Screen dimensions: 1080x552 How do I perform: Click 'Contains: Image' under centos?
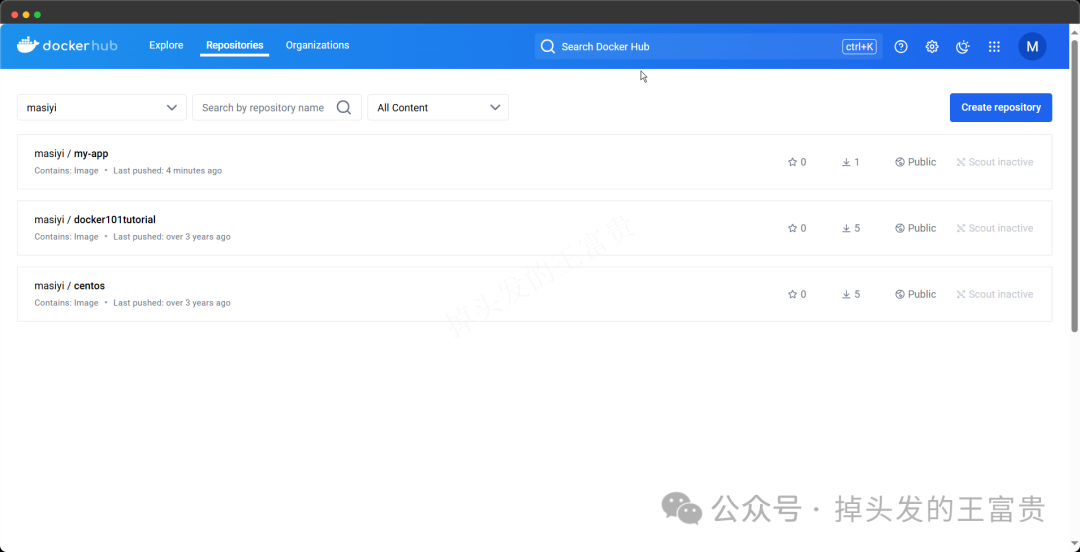66,303
